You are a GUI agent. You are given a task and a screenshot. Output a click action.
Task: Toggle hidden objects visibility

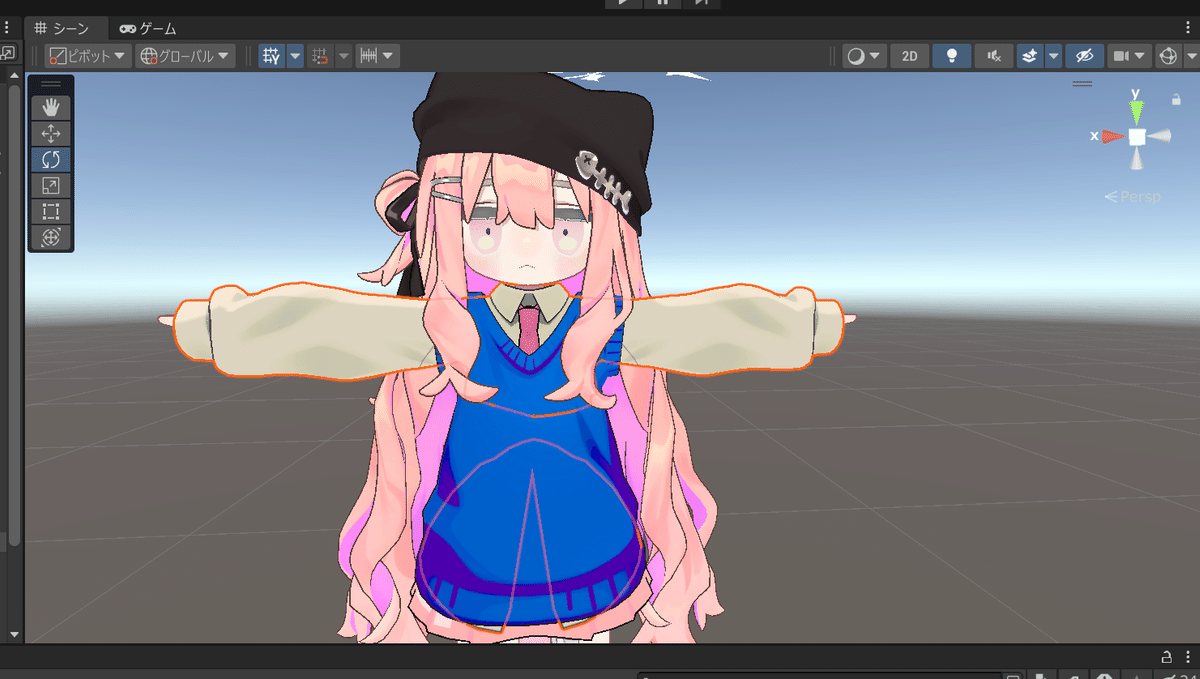click(x=1083, y=56)
